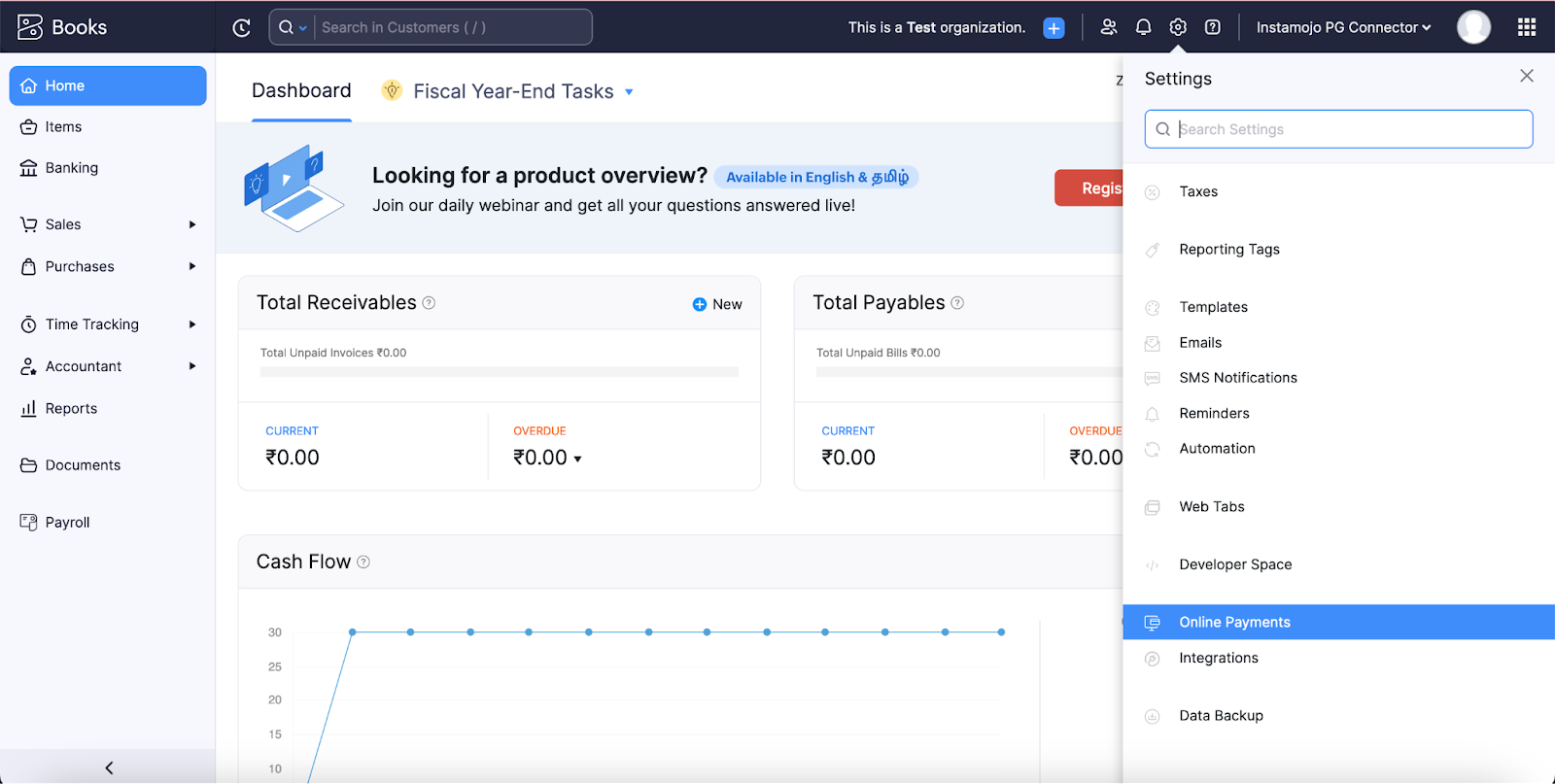Click the payables CURRENT ₹0.00 amount
This screenshot has height=784, width=1555.
848,458
